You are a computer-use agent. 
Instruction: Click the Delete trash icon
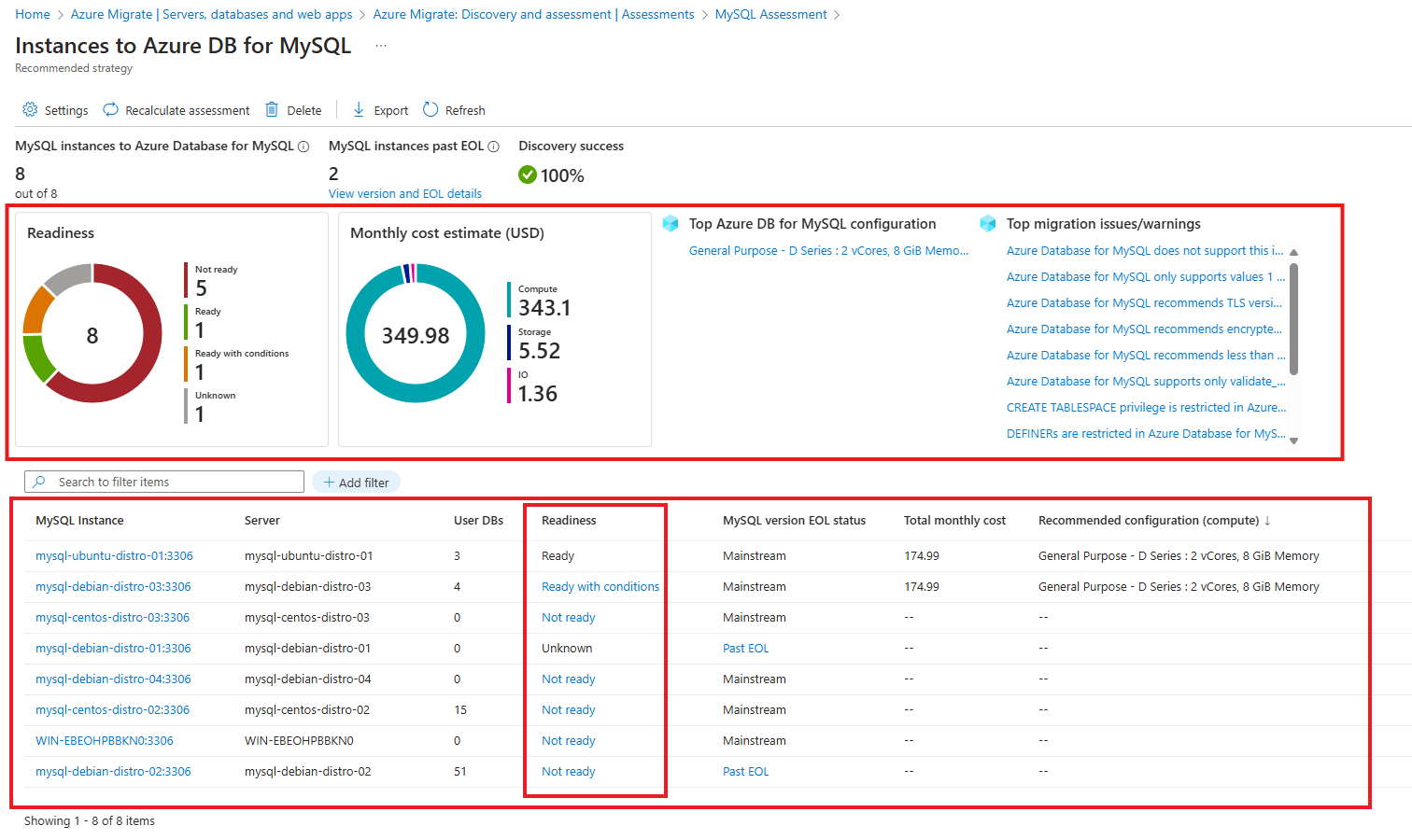pos(272,110)
